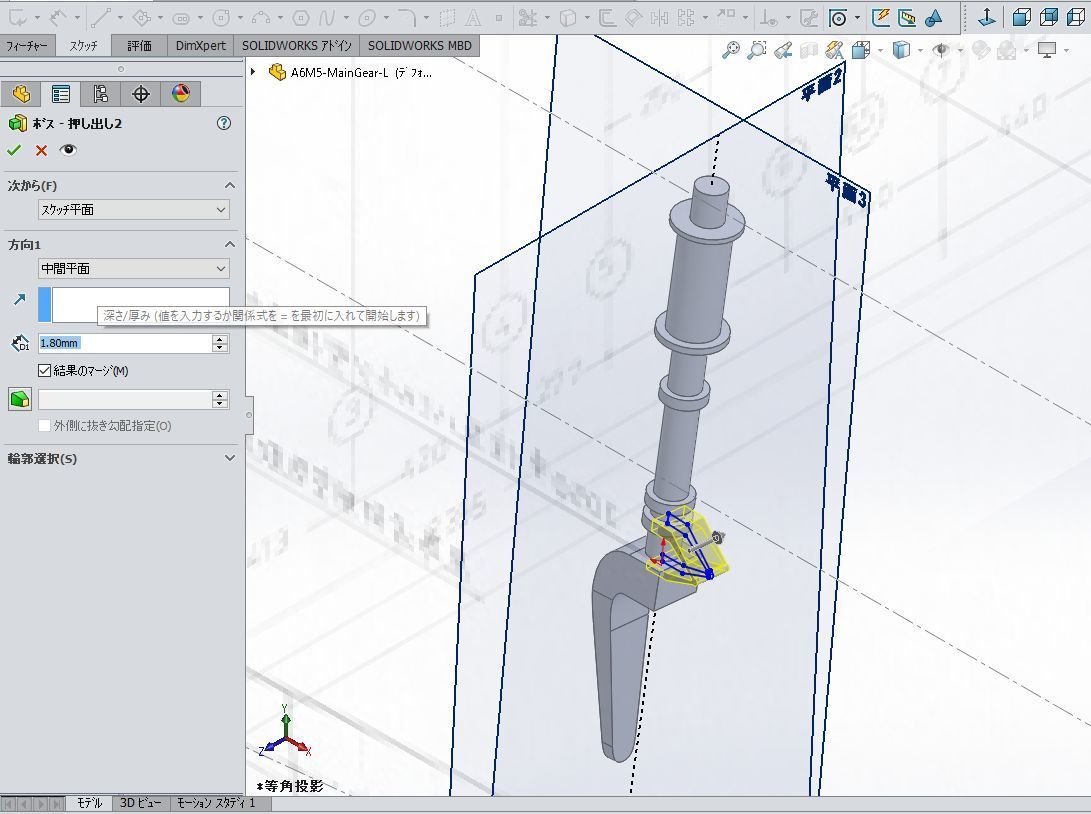Expand the A6M5-MainGear-L tree node
This screenshot has height=814, width=1091.
click(x=254, y=72)
